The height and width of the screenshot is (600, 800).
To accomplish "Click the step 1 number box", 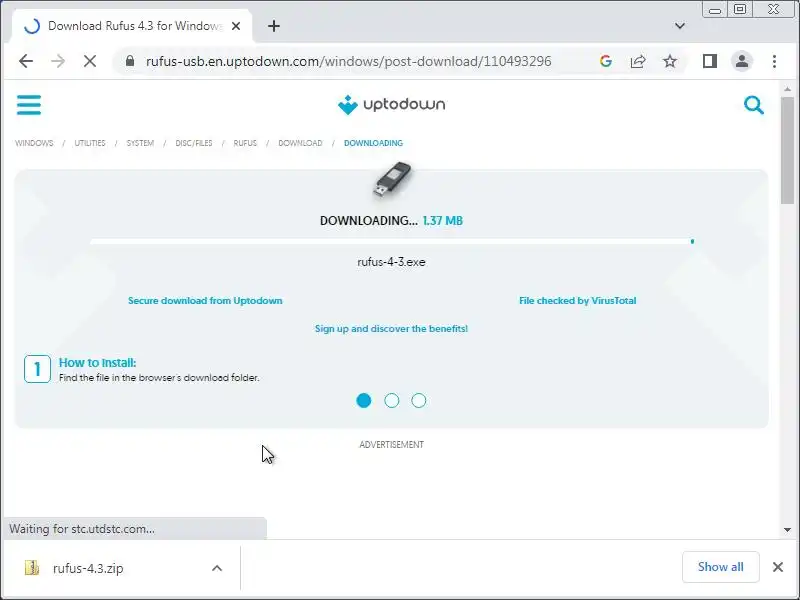I will pyautogui.click(x=37, y=369).
